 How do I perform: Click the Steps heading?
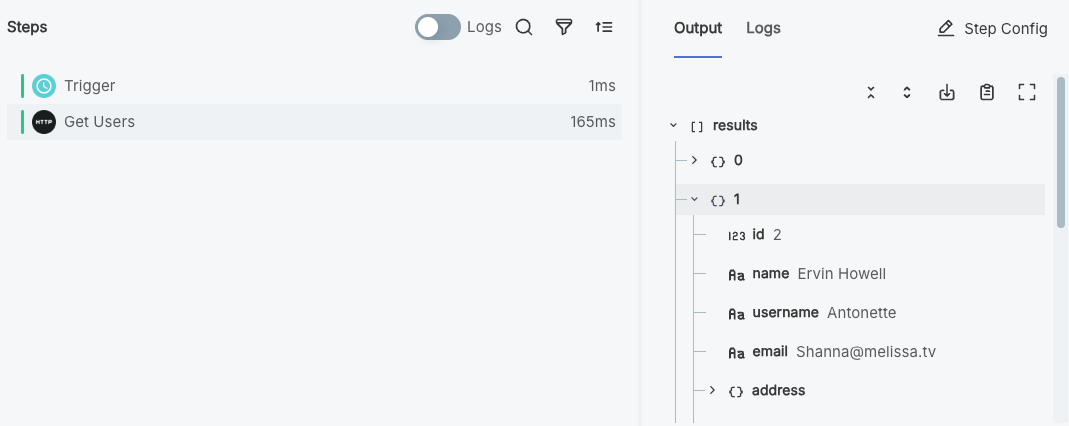[27, 27]
